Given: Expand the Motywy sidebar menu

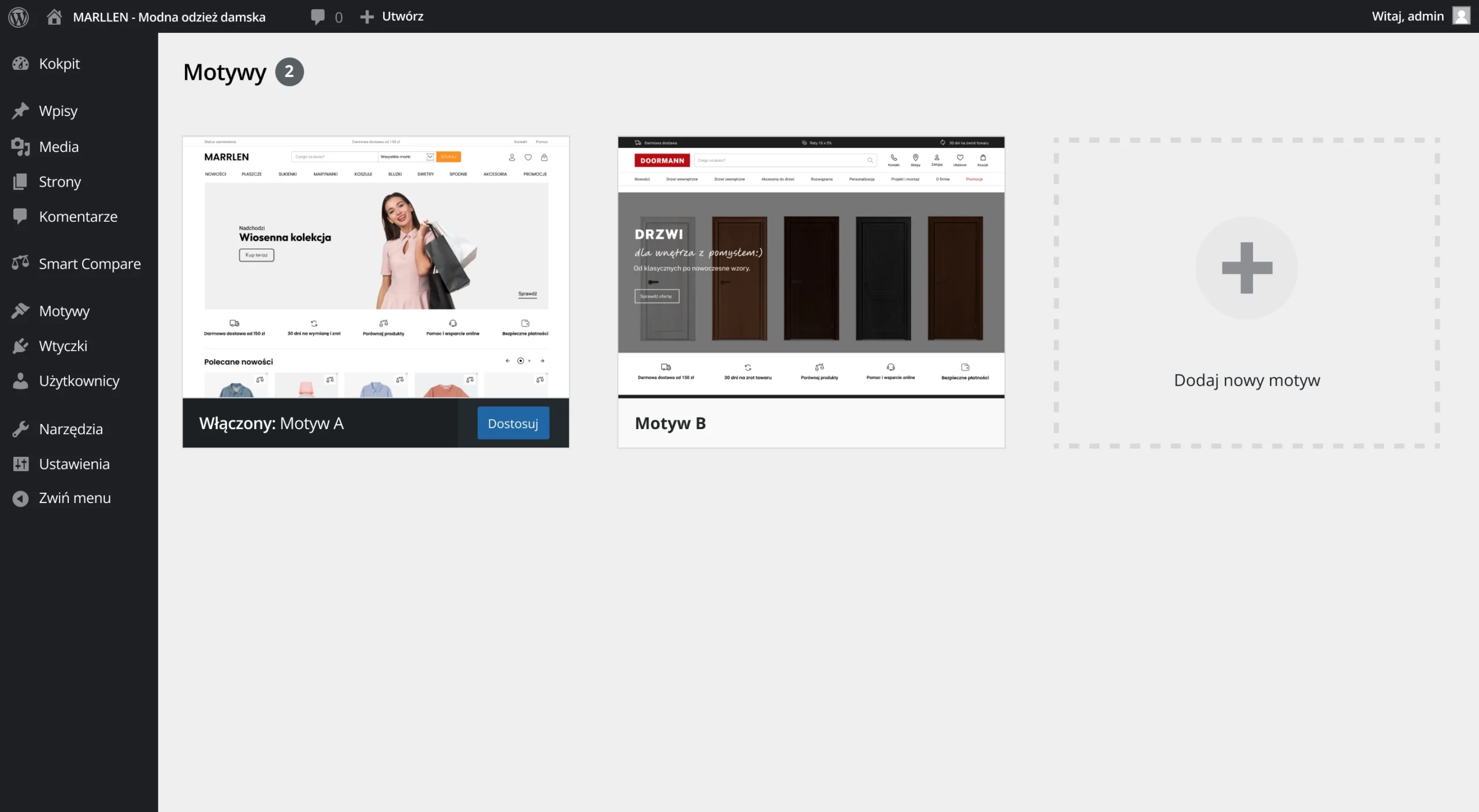Looking at the screenshot, I should [64, 311].
